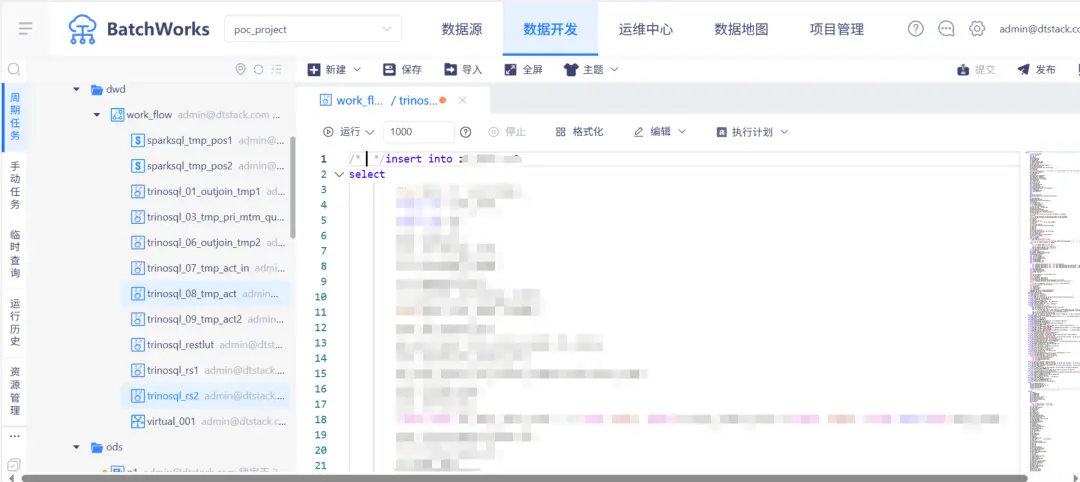
Task: Click the hamburger menu icon beside BatchWorks logo
Action: point(26,28)
